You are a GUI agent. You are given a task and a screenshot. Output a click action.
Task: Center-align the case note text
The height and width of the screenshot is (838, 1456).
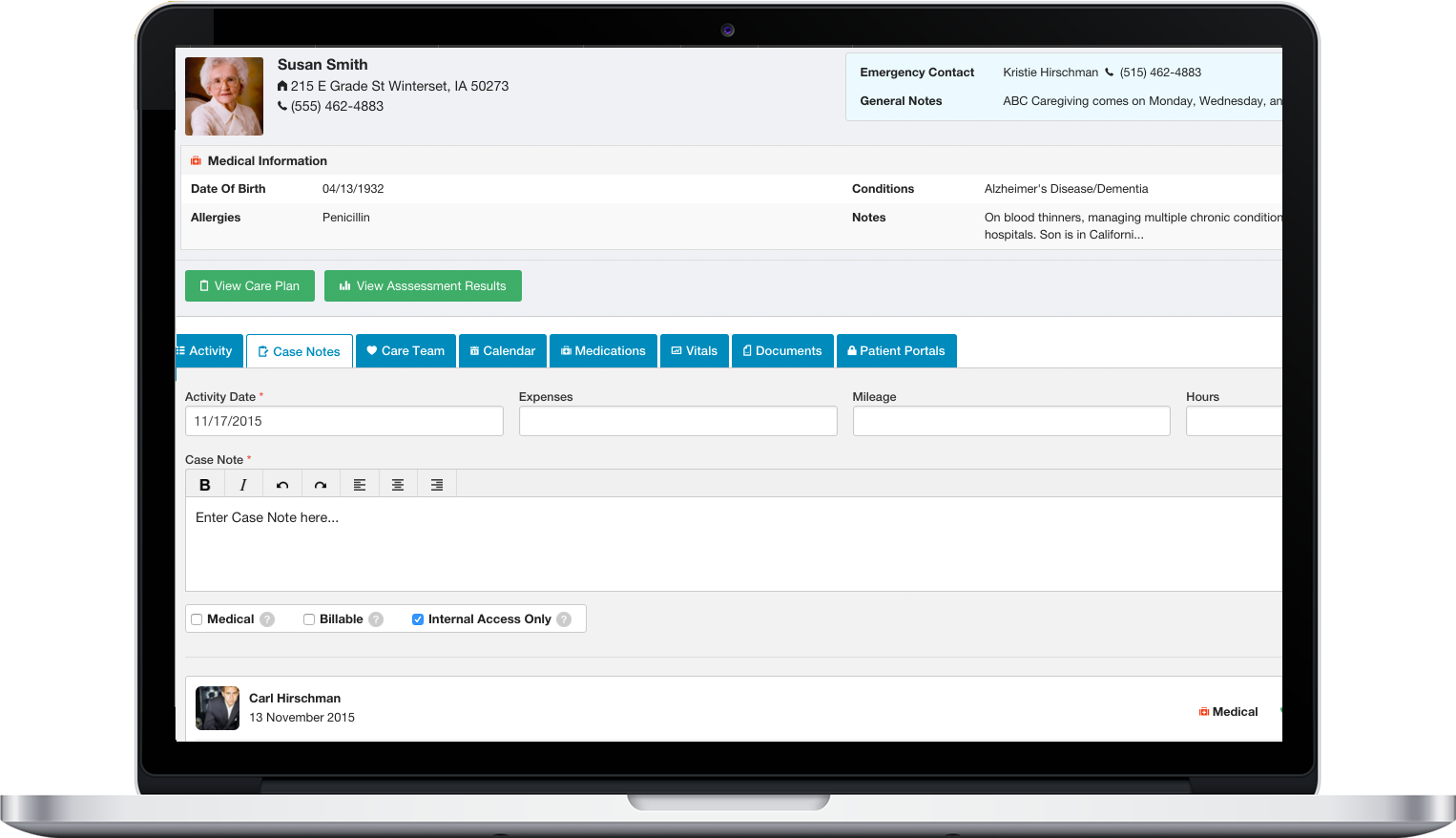(x=398, y=485)
